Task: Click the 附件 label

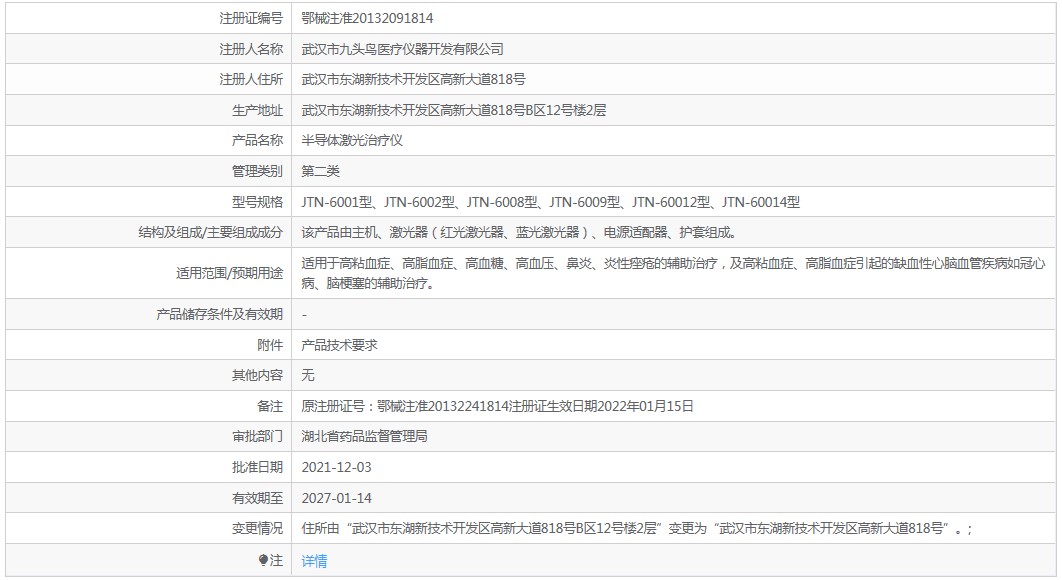Action: click(x=270, y=345)
